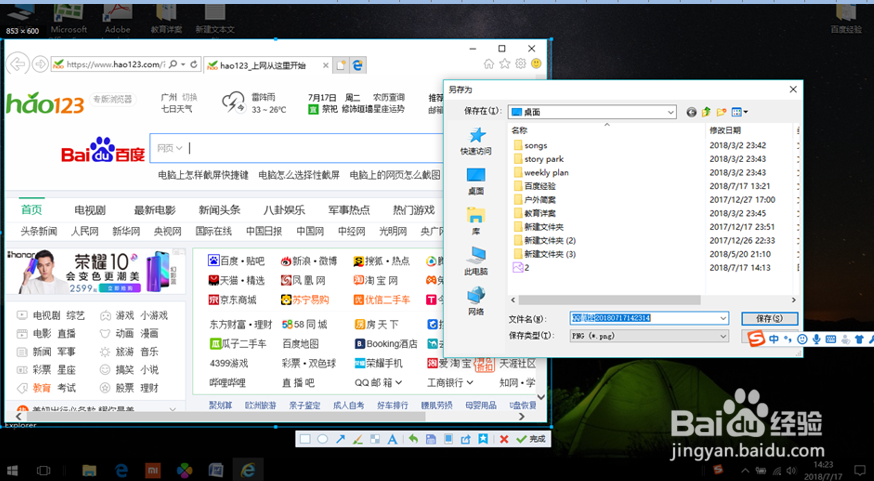Viewport: 874px width, 481px height.
Task: Click the send-to-phone icon in screenshot toolbar
Action: coord(448,439)
